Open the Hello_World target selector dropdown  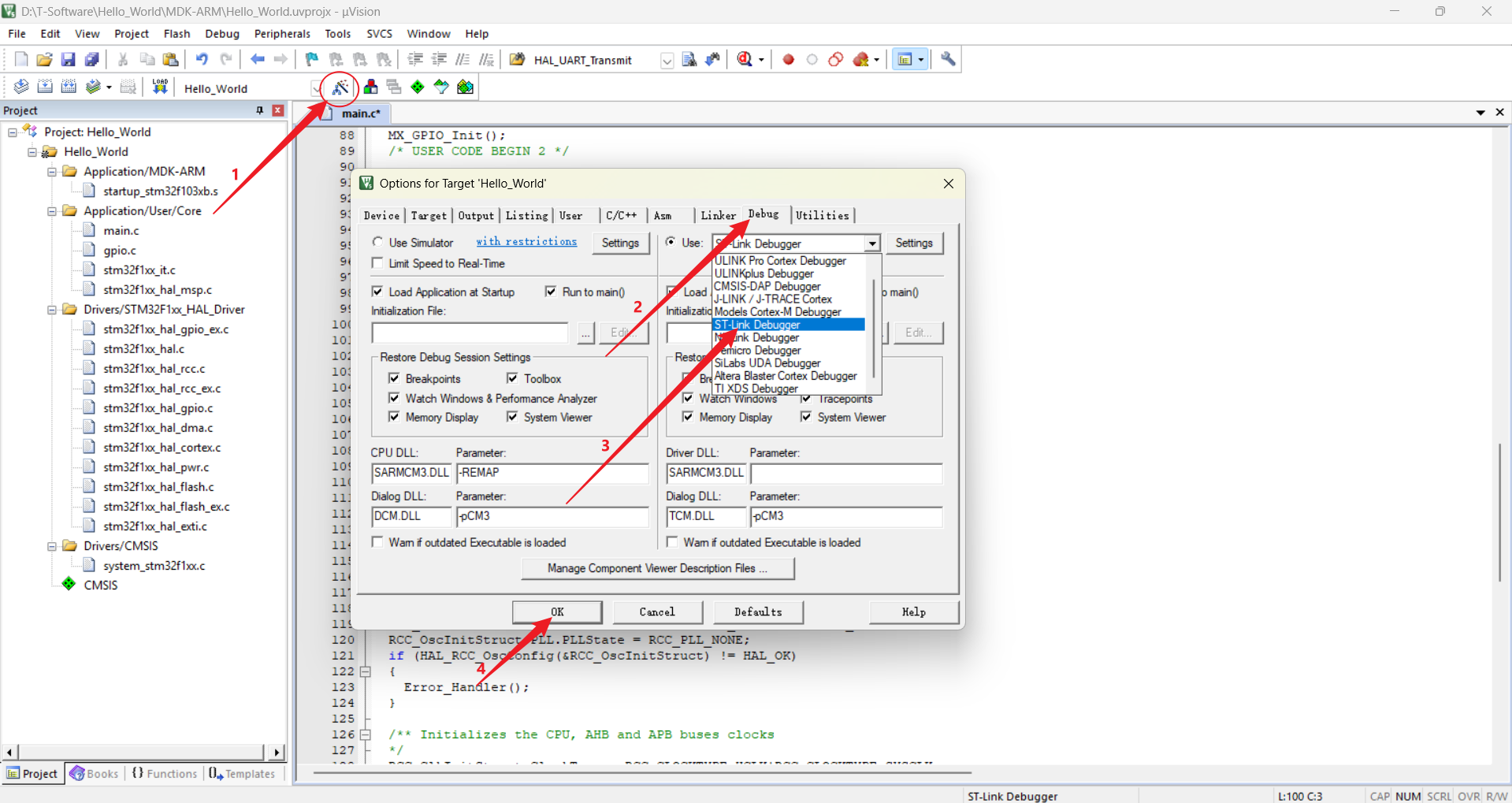click(x=316, y=88)
